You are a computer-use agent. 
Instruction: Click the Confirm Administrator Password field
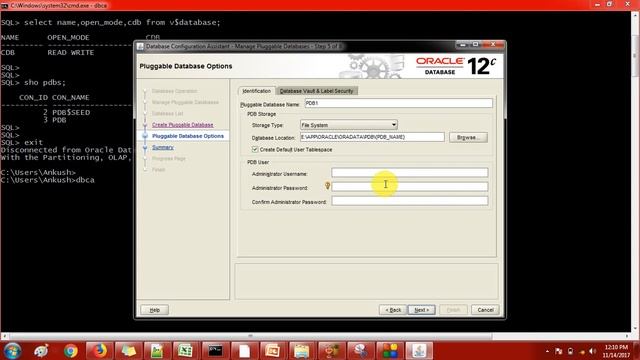[x=409, y=201]
